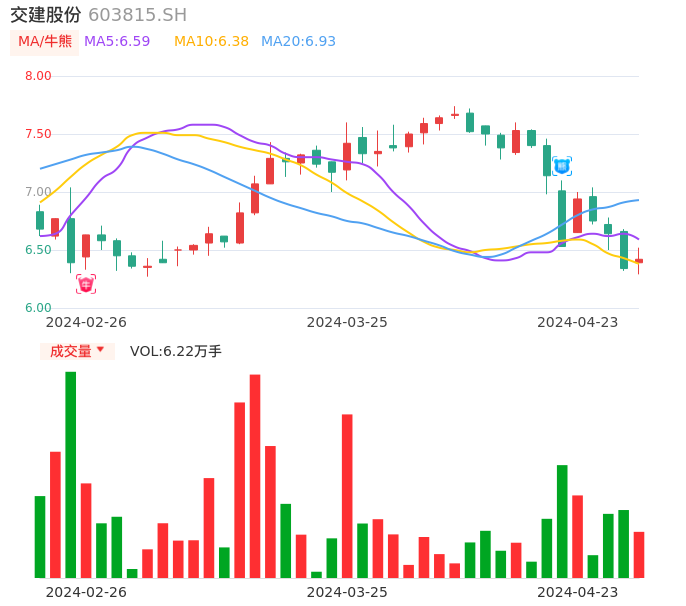Select 2024-03-25 date label under price chart
Image resolution: width=686 pixels, height=606 pixels.
coord(347,322)
